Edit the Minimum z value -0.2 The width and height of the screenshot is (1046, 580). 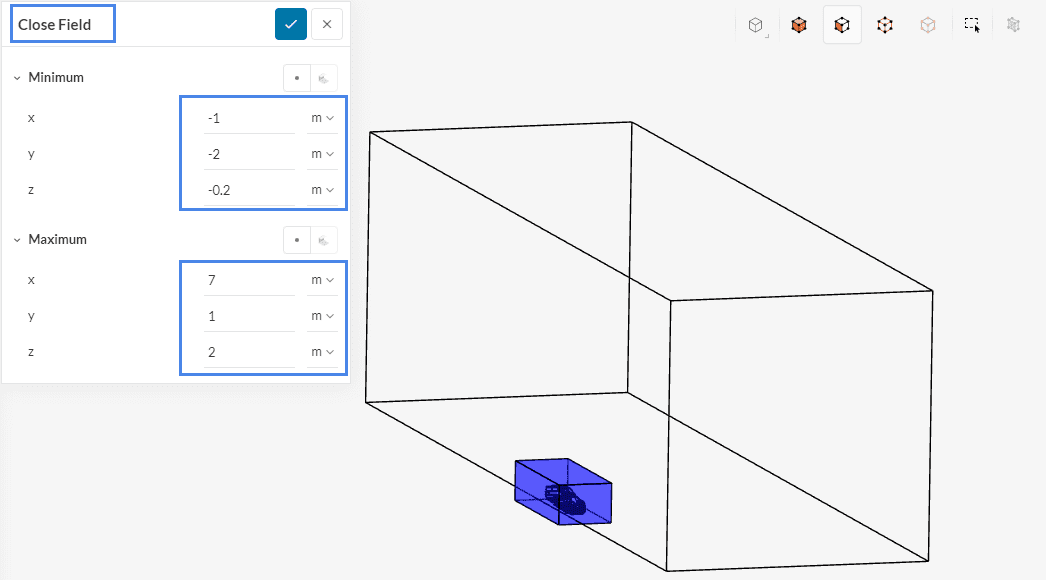click(249, 190)
